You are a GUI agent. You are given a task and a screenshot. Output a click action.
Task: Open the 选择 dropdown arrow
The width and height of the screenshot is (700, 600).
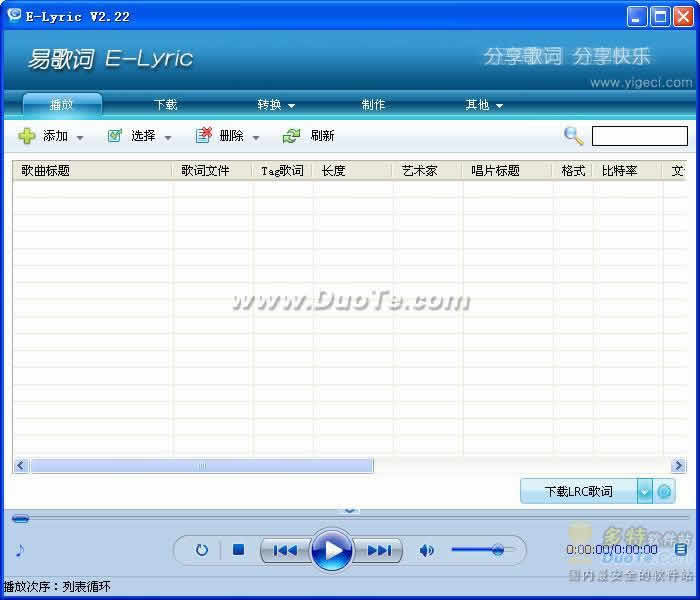click(x=168, y=138)
